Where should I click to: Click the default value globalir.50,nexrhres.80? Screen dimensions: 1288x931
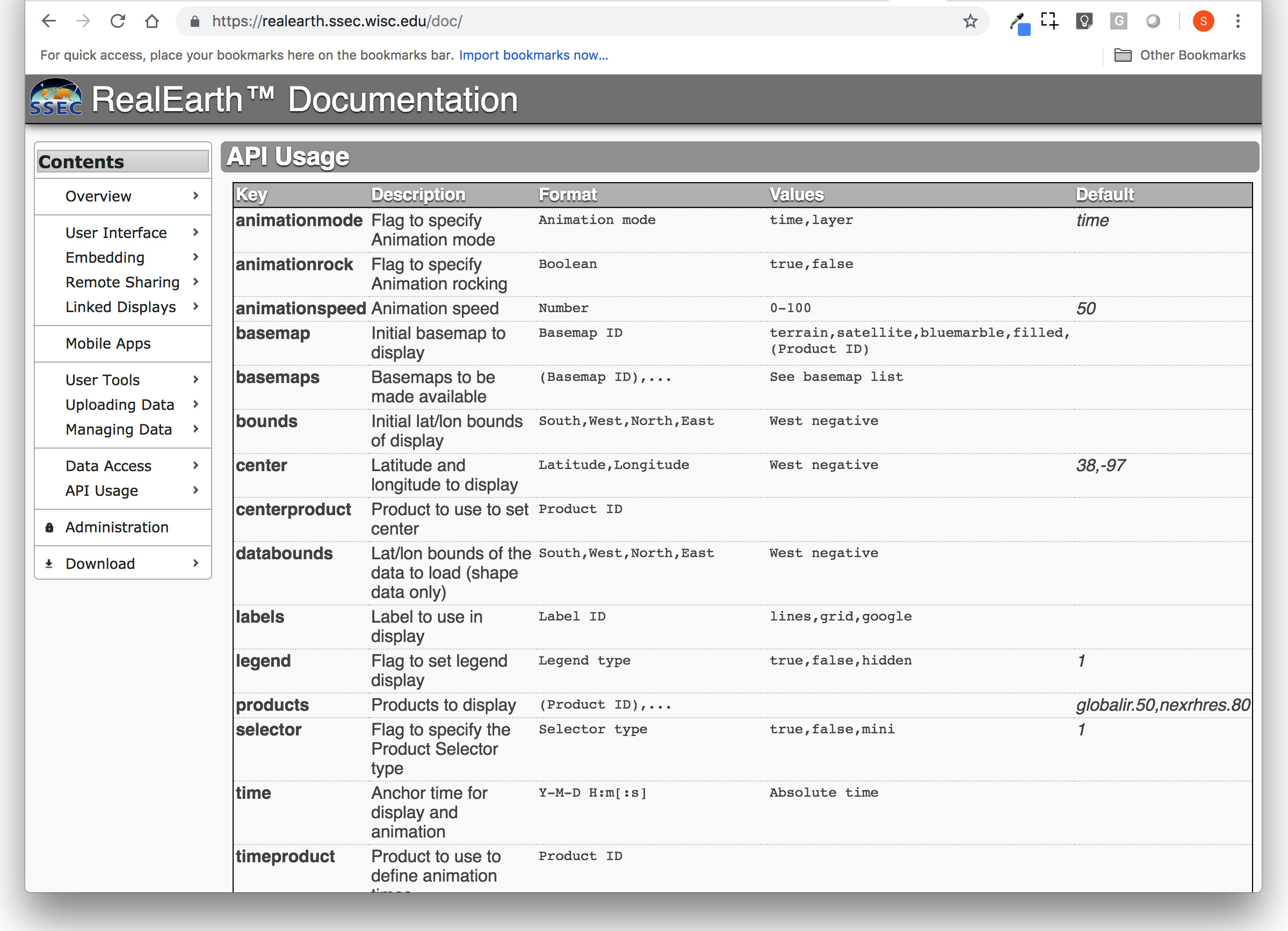coord(1163,705)
